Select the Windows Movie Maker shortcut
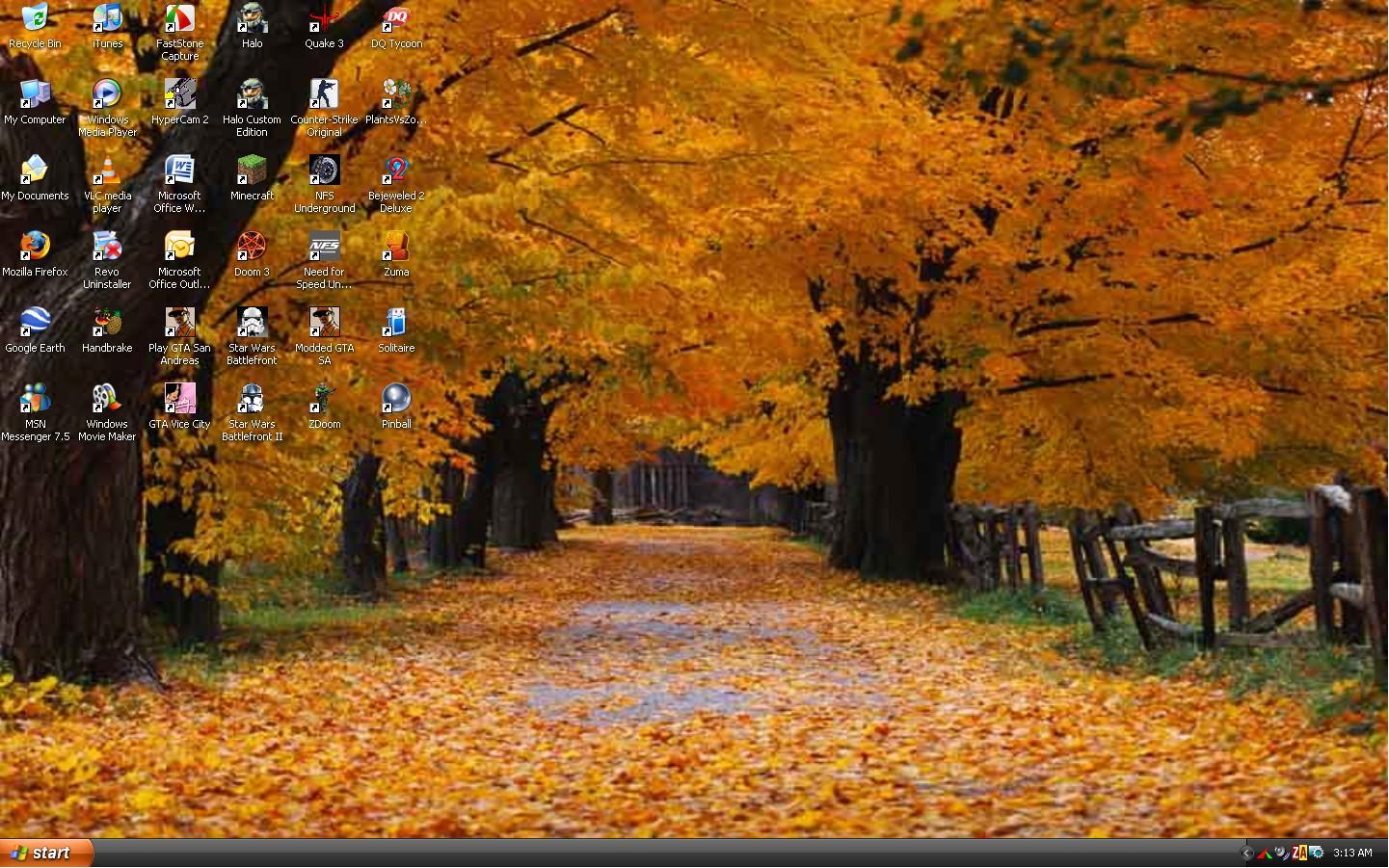Viewport: 1389px width, 868px height. pos(107,400)
